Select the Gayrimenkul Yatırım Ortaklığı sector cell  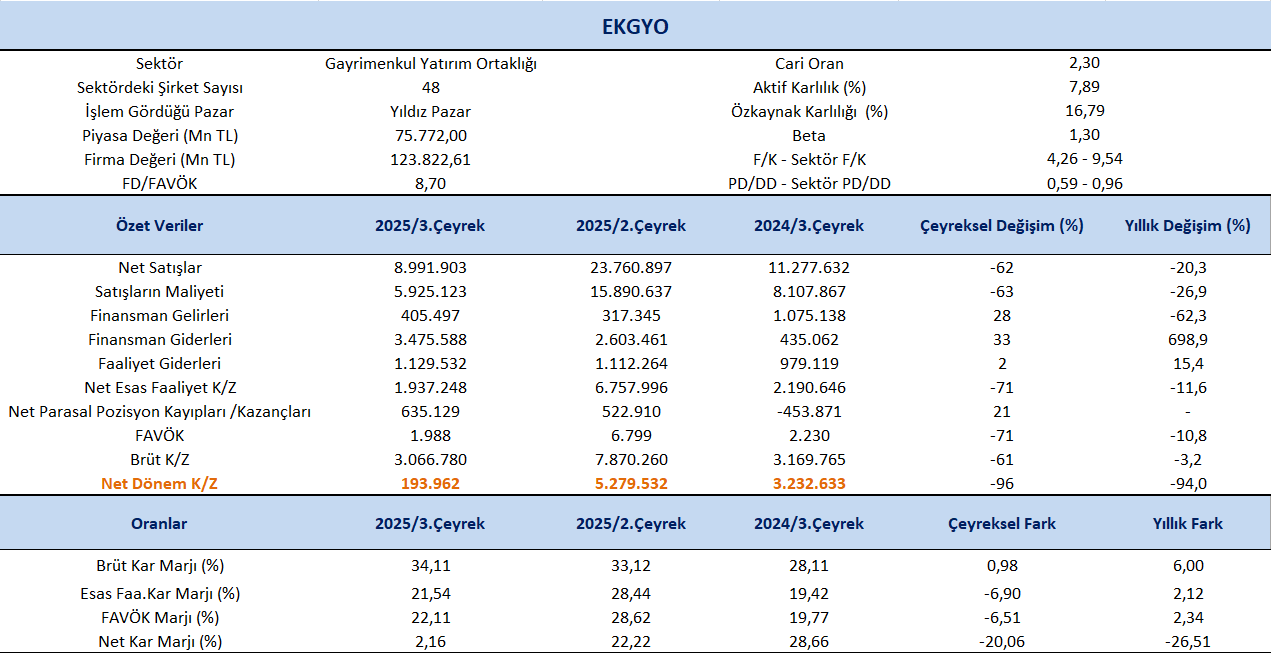(431, 64)
